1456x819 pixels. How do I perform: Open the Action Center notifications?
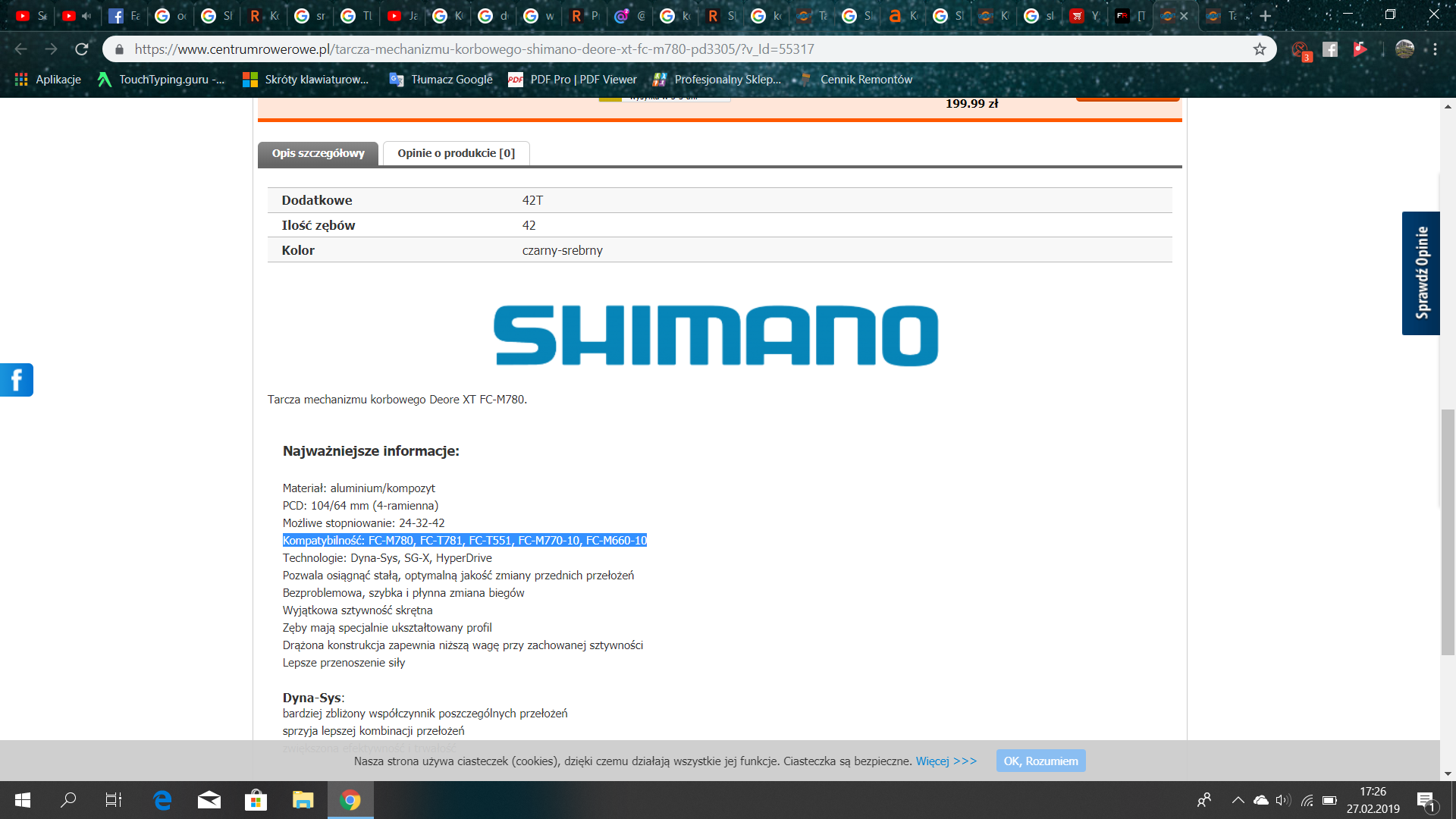(1426, 801)
